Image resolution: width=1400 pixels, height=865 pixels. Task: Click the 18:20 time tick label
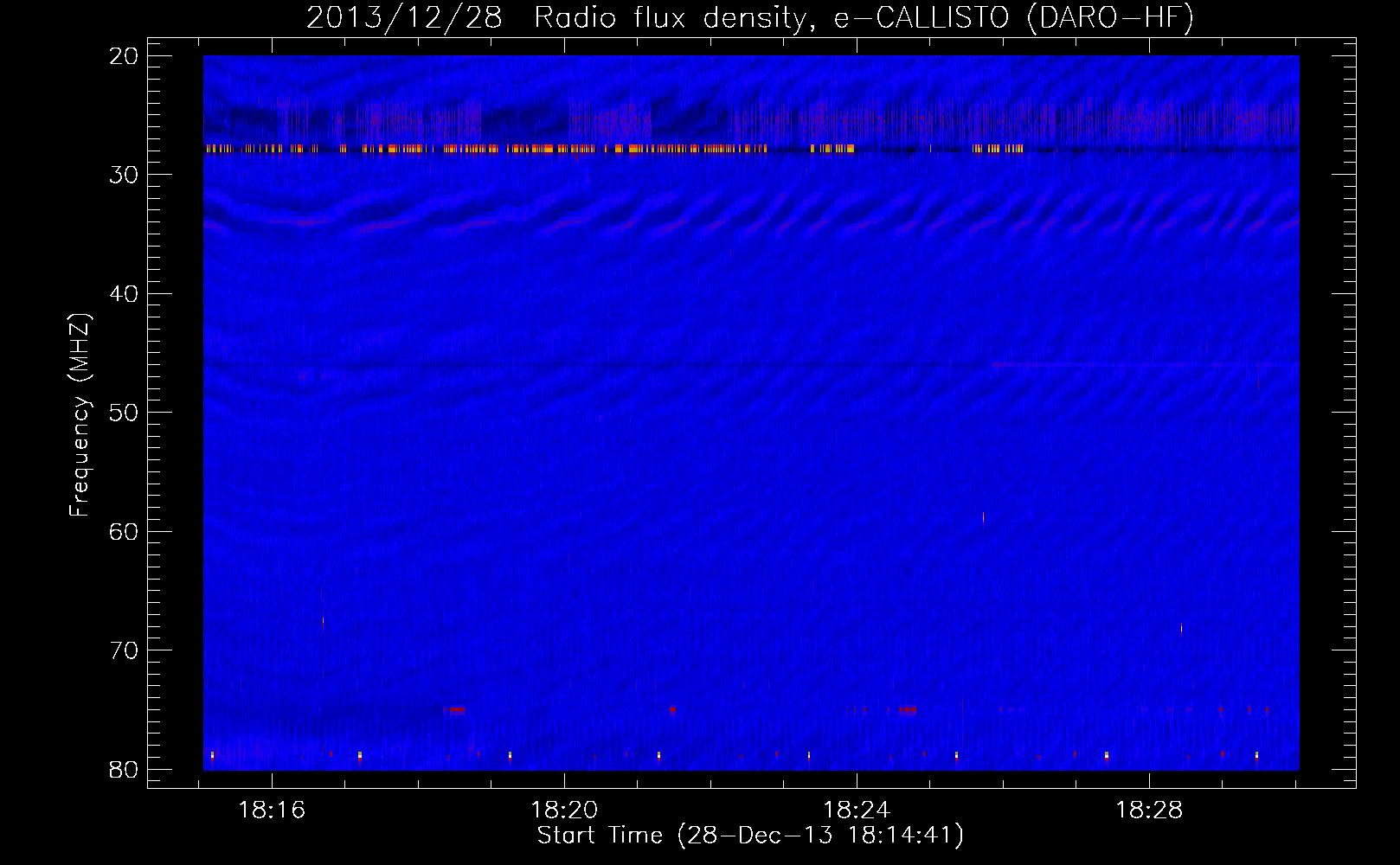click(564, 811)
